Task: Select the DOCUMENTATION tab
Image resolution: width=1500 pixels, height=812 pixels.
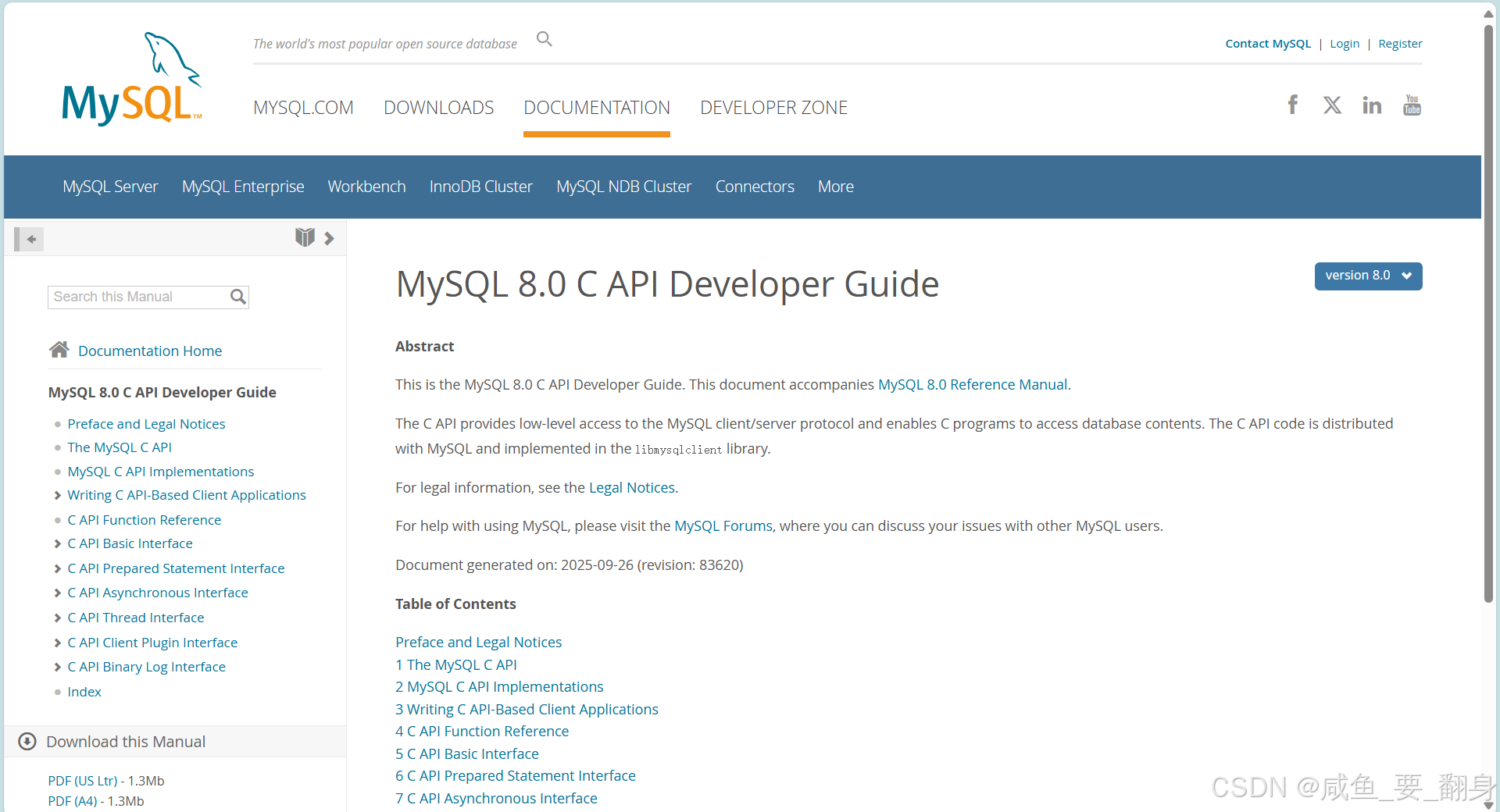Action: click(597, 108)
